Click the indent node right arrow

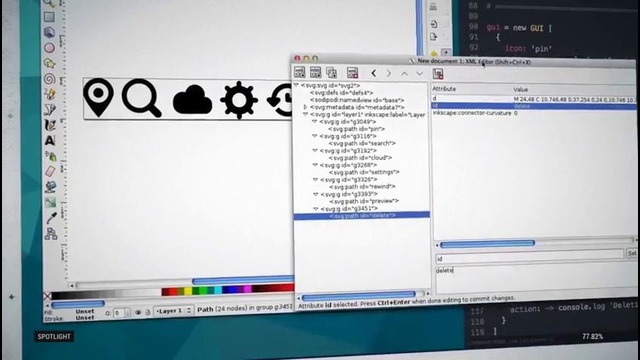pos(389,73)
